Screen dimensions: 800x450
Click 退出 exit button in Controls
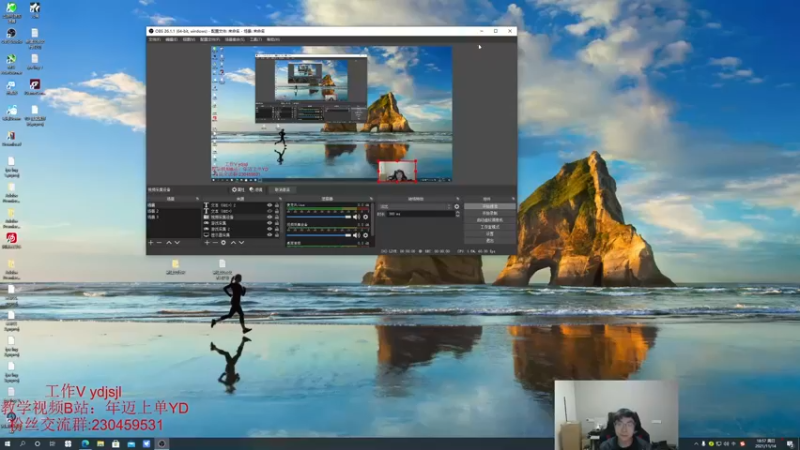pyautogui.click(x=490, y=240)
